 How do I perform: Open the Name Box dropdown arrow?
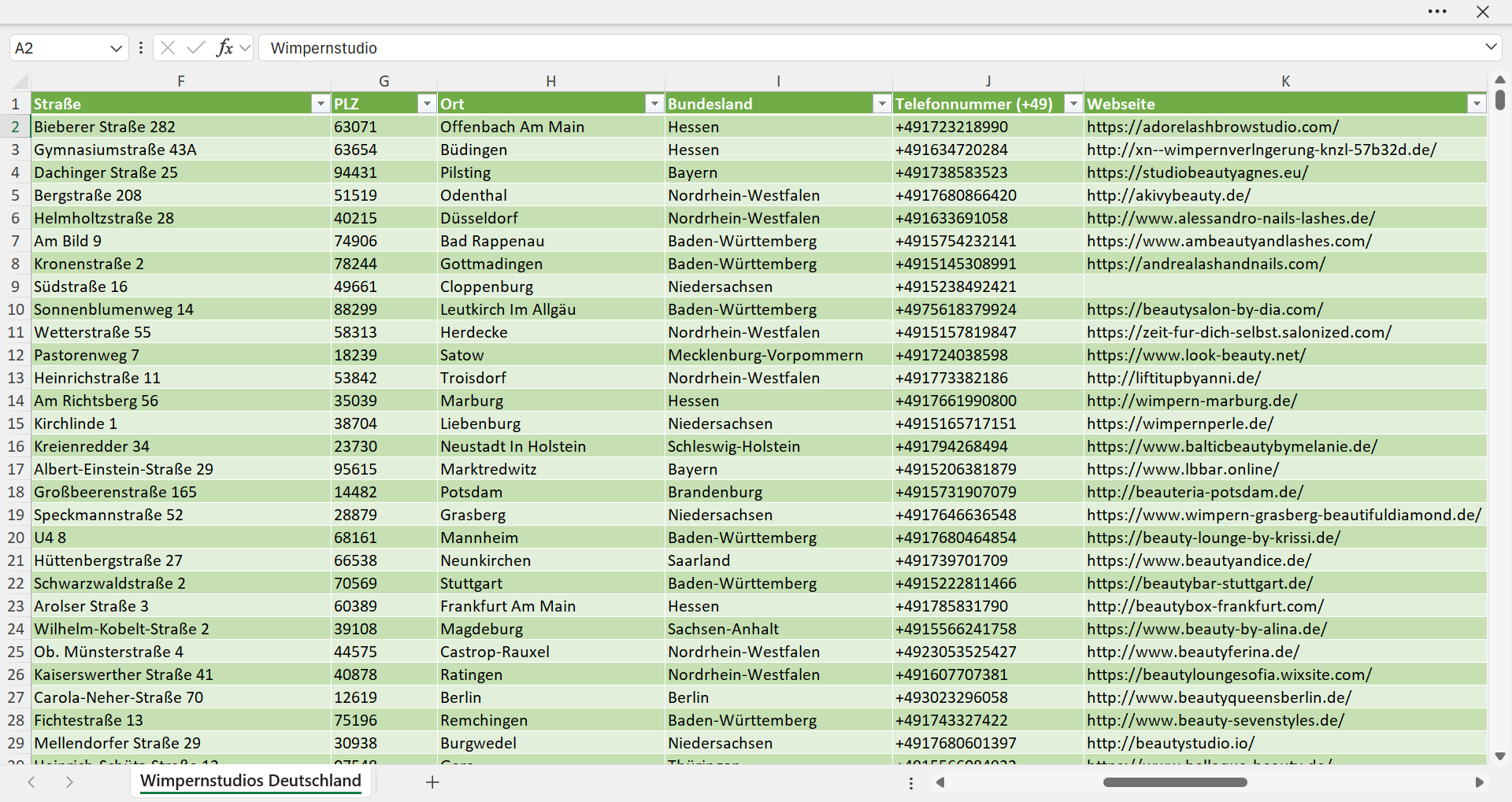coord(117,48)
